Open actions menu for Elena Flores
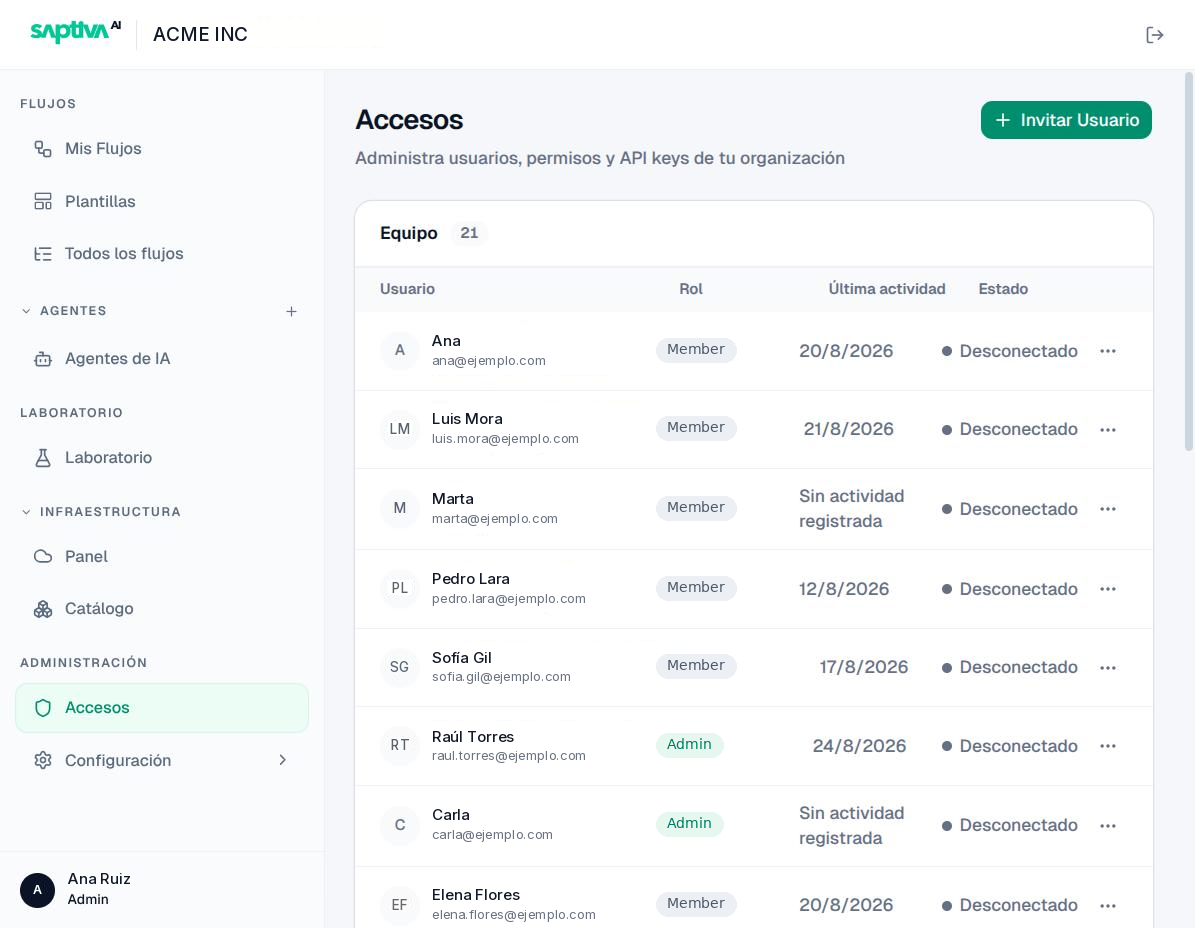Image resolution: width=1195 pixels, height=928 pixels. (x=1107, y=905)
